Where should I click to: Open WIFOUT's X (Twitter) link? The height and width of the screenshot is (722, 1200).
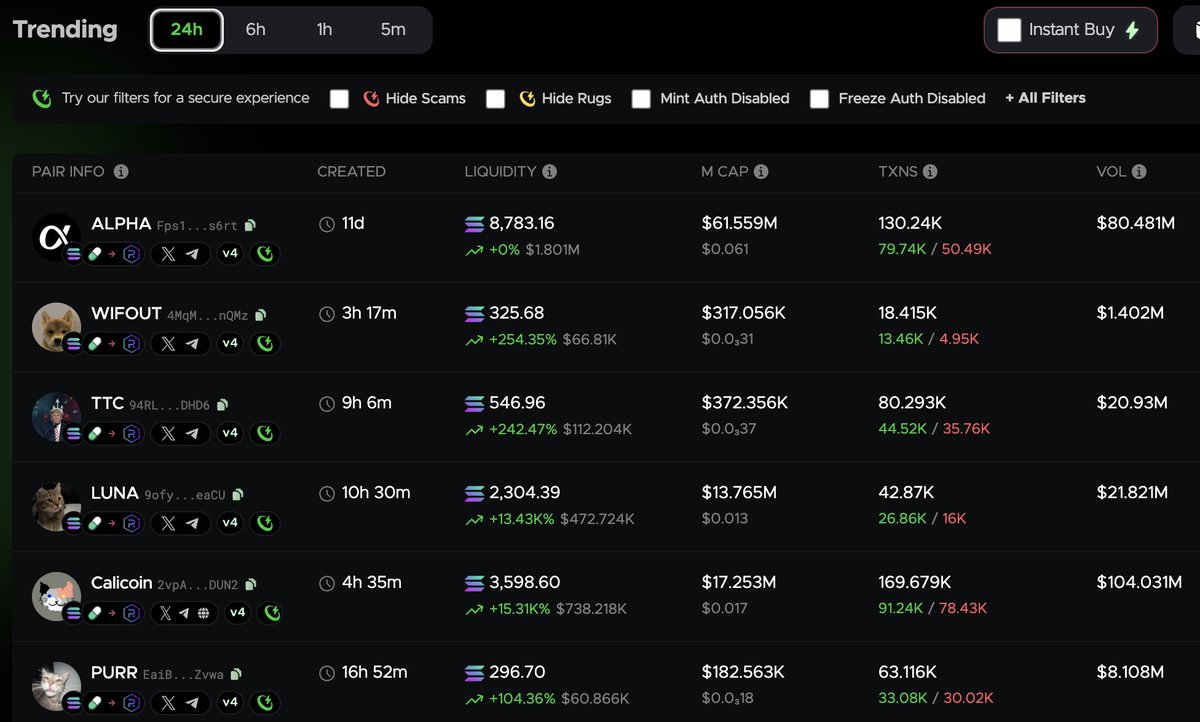click(x=168, y=344)
